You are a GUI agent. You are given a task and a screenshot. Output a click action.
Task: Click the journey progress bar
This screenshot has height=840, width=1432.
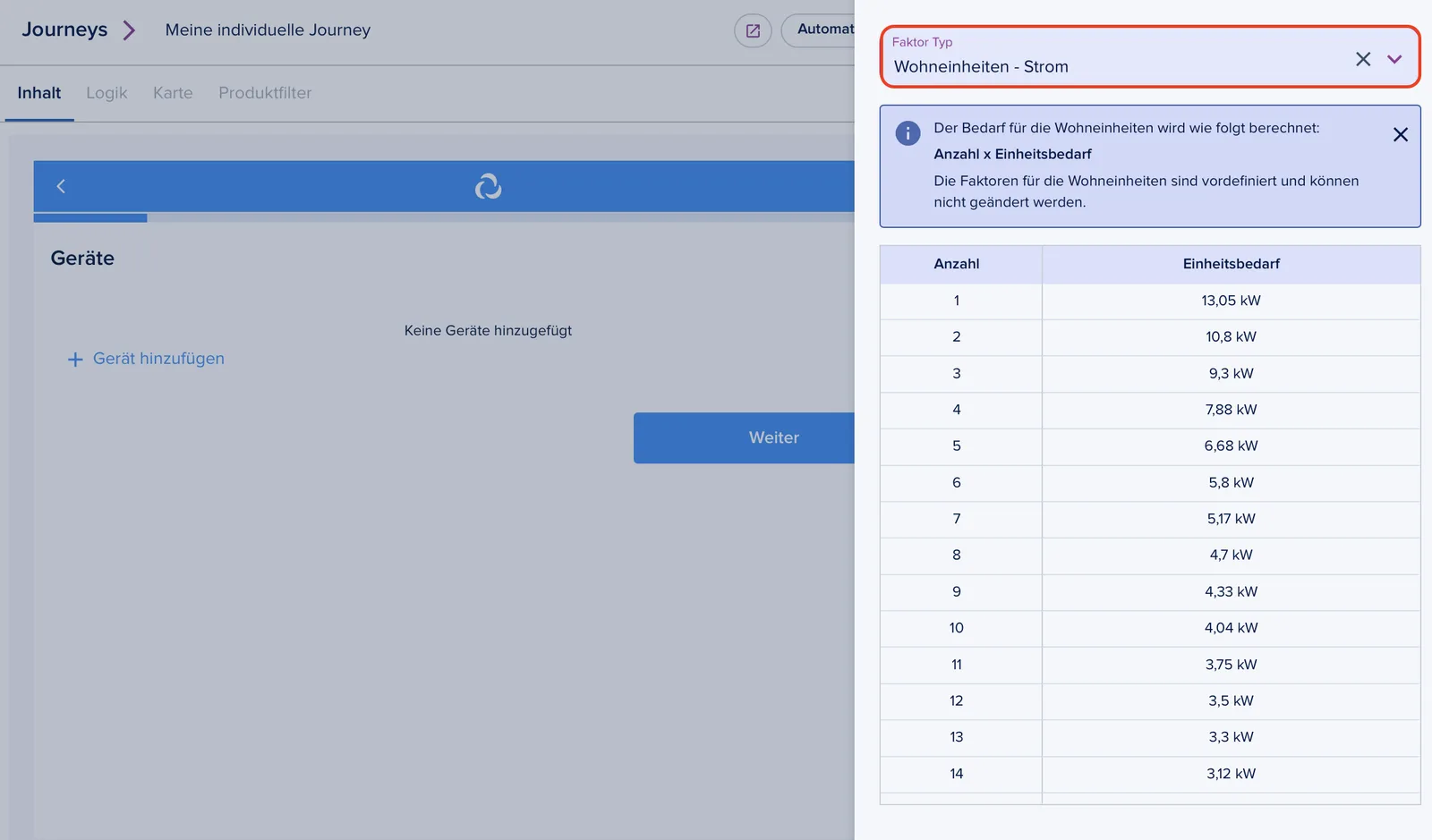[x=444, y=217]
